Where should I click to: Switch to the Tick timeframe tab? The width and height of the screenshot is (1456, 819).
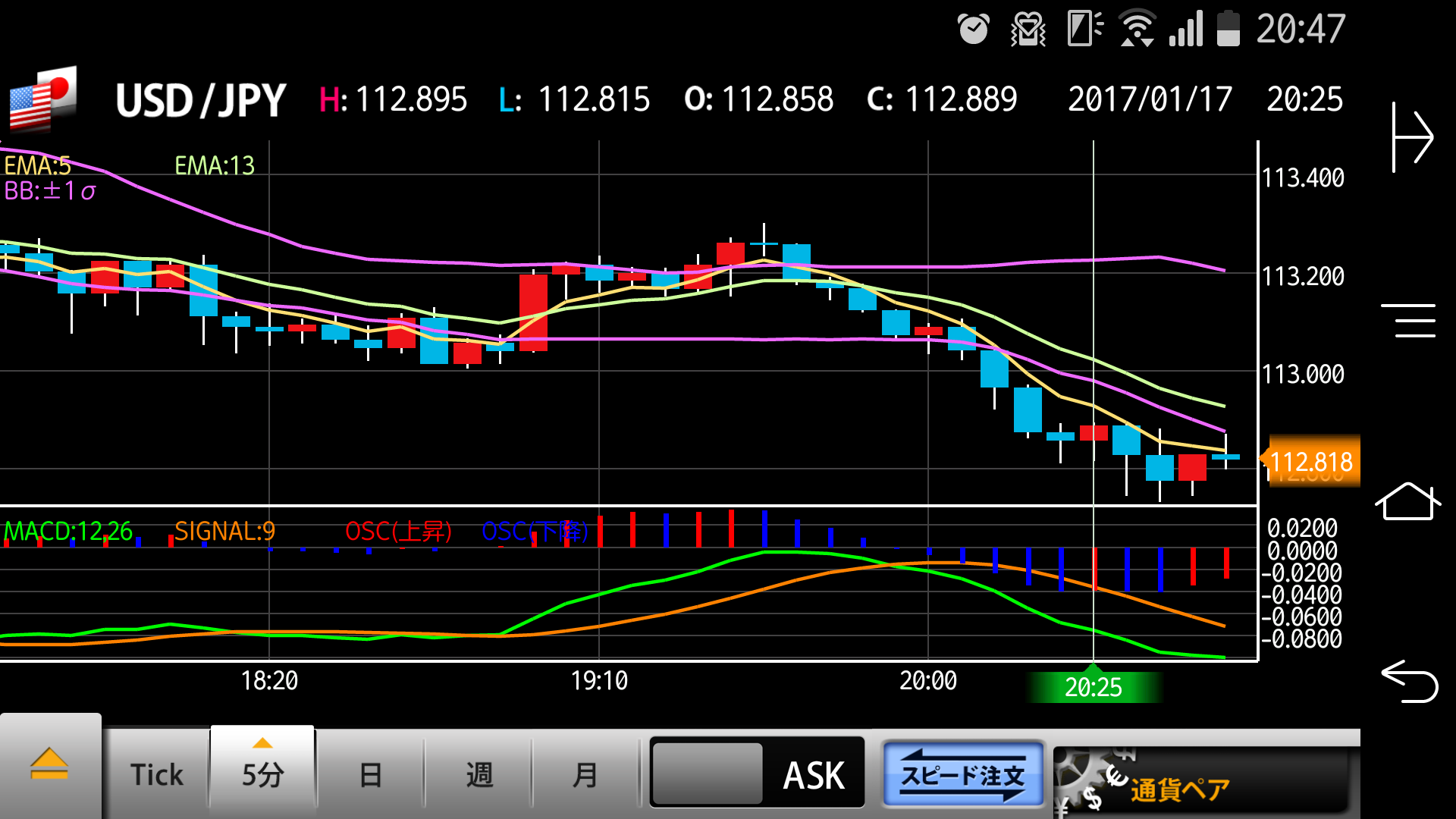pyautogui.click(x=157, y=775)
